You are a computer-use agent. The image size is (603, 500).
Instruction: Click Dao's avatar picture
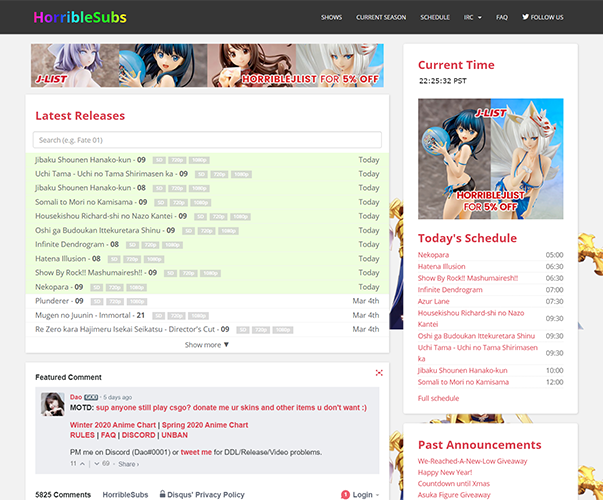pyautogui.click(x=53, y=404)
